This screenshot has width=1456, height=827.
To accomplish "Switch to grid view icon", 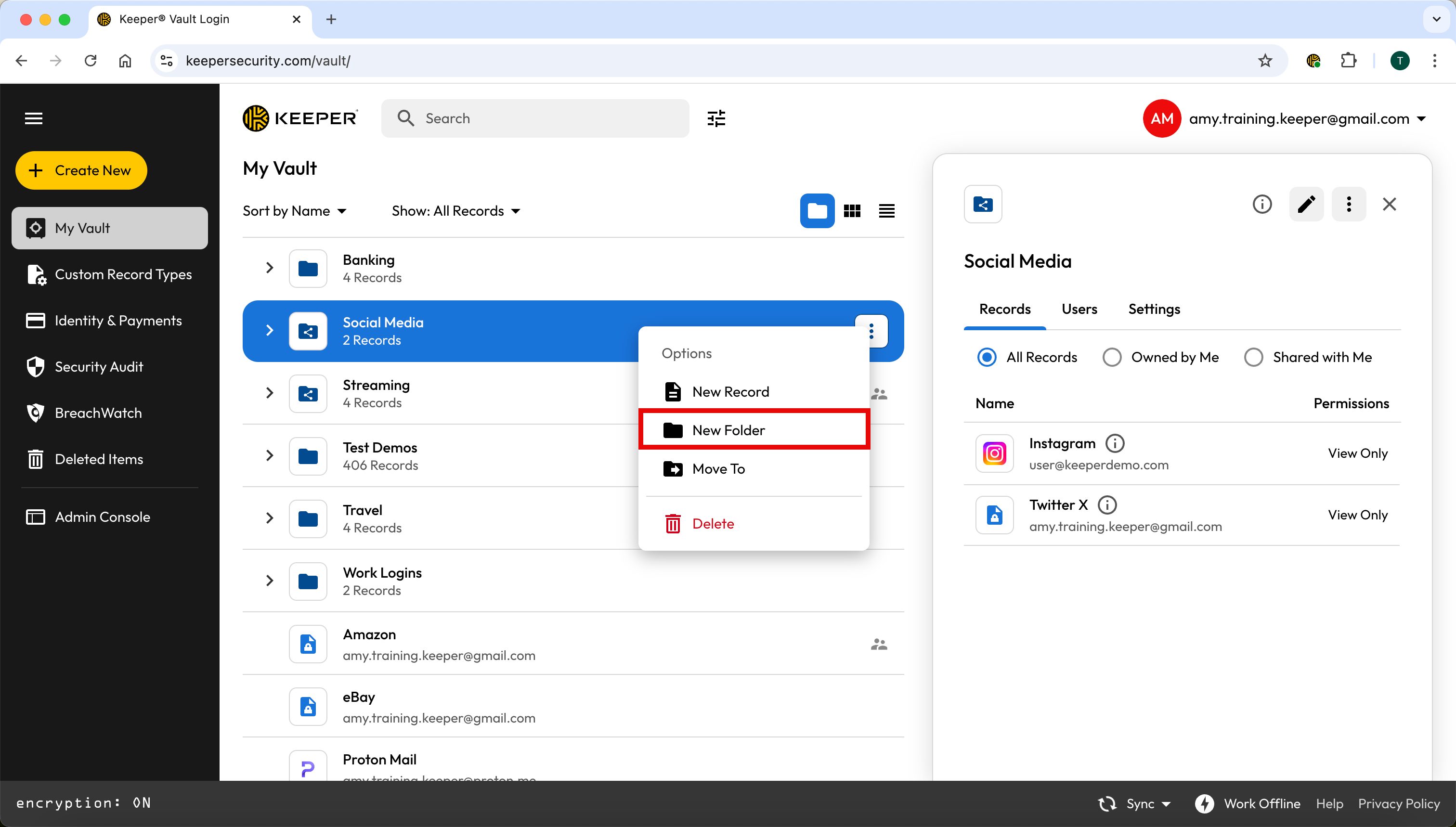I will pos(852,211).
